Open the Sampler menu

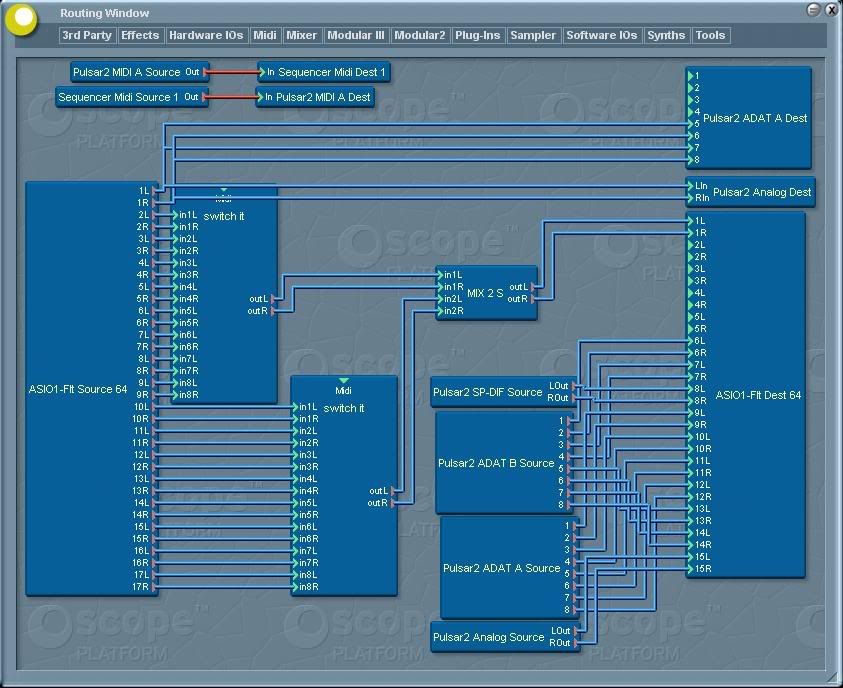[533, 35]
